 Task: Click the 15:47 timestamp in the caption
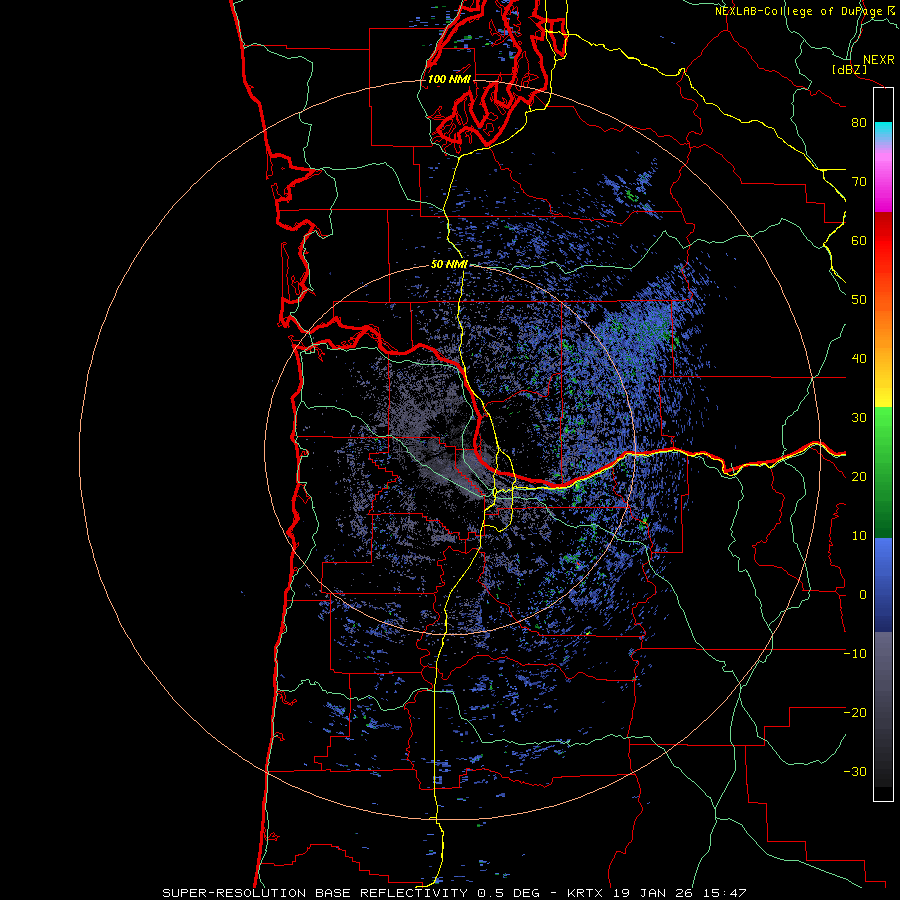pyautogui.click(x=727, y=893)
